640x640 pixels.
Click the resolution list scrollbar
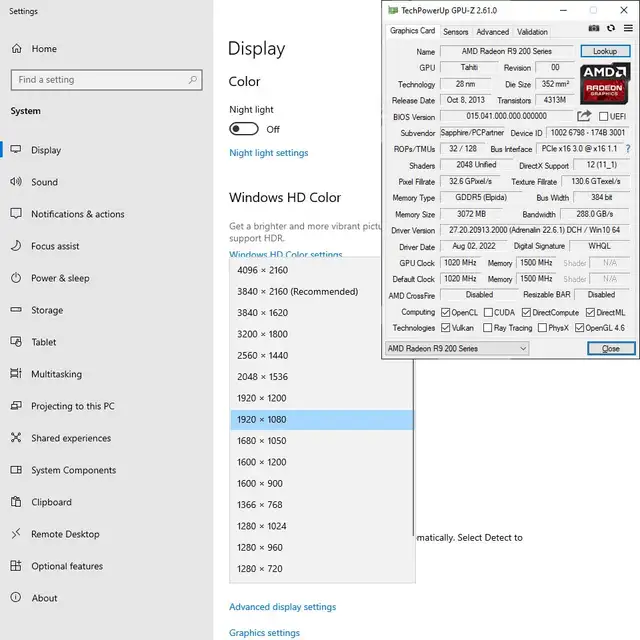point(413,448)
